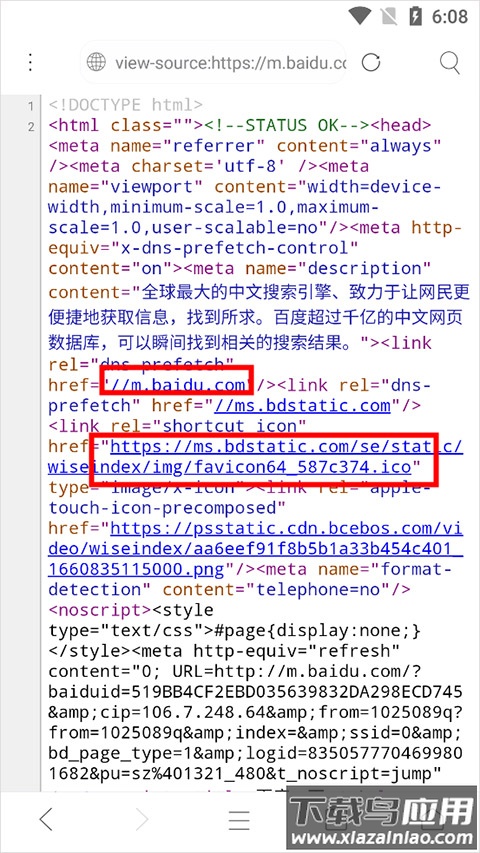Open the psstatic.cdn.bcebos.com png link
This screenshot has height=853, width=480.
click(x=255, y=549)
